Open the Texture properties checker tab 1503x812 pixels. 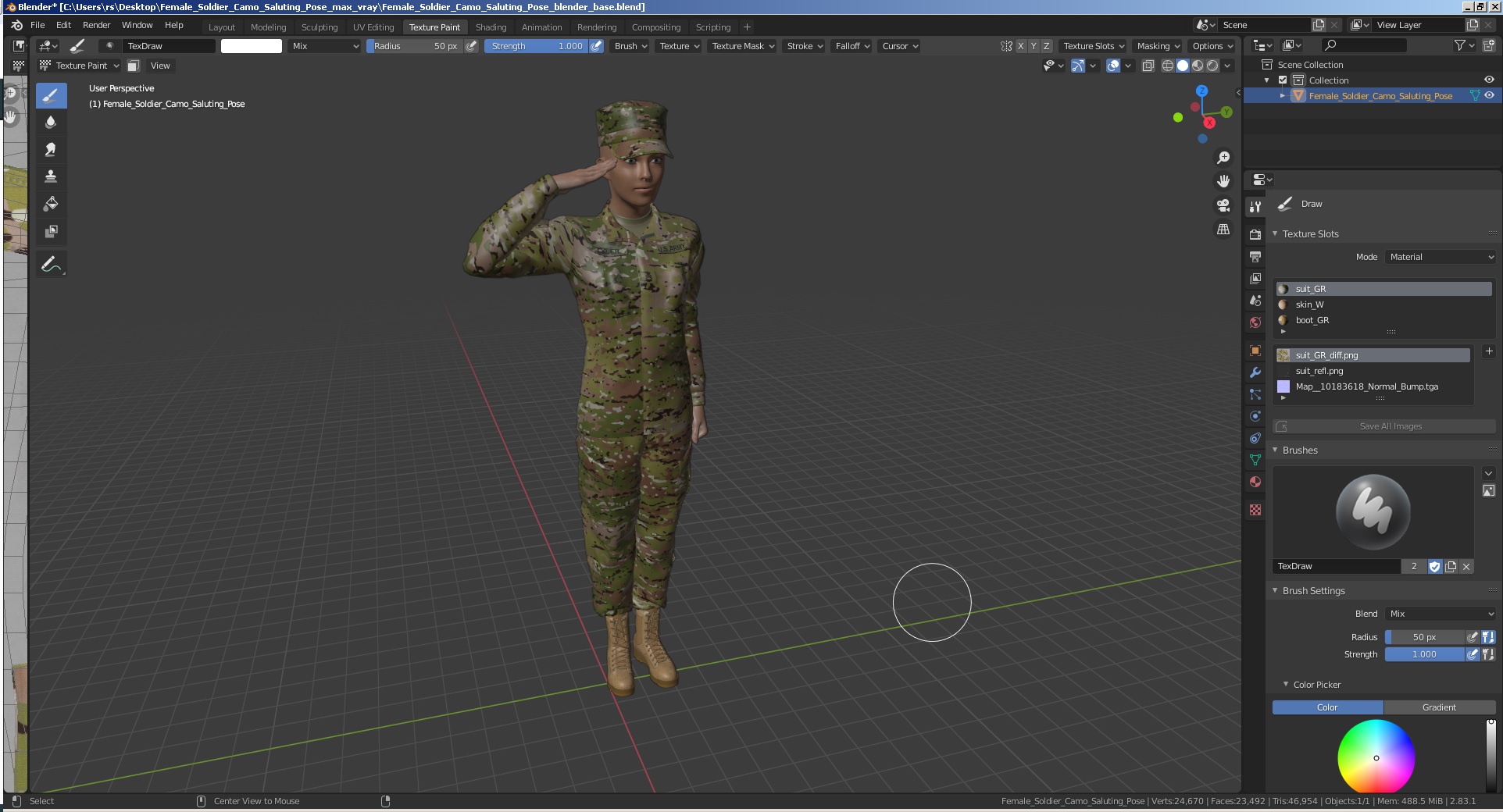[1255, 510]
